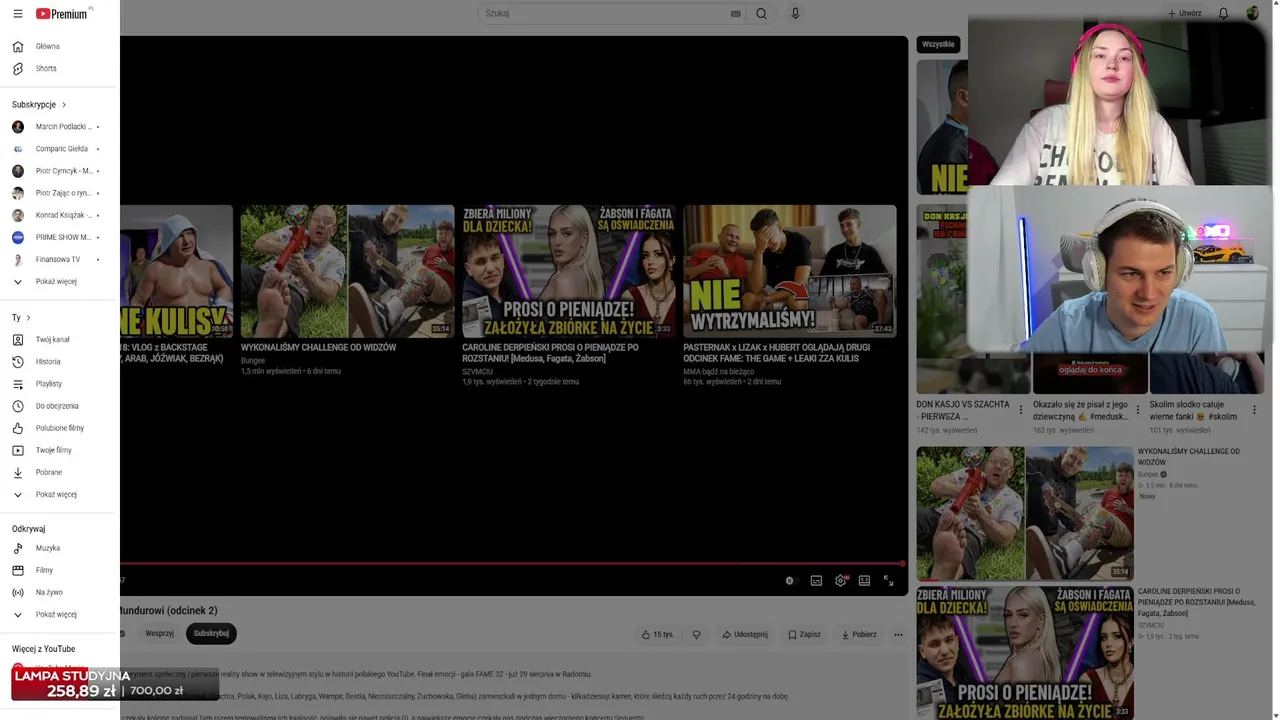Open CAROLINE DERPIEŃSKI PROSI O PIENIĄDZE title in the recommendations list
Screen dimensions: 1280x720
[1196, 602]
